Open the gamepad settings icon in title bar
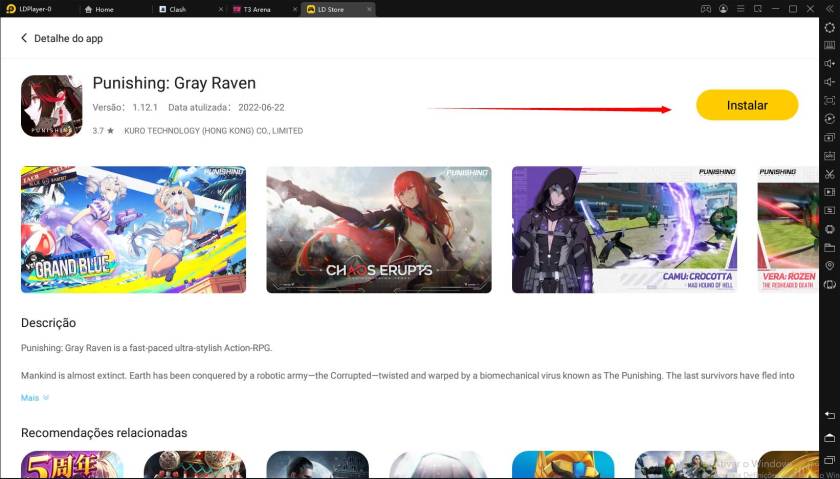The height and width of the screenshot is (479, 840). coord(706,9)
